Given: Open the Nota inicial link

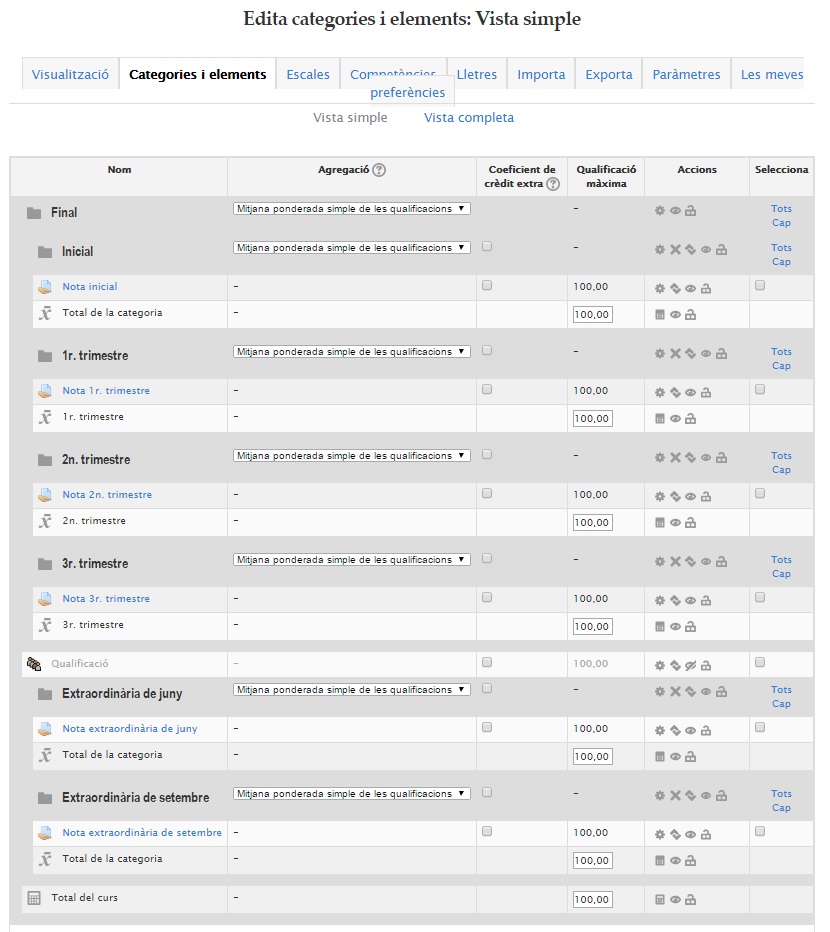Looking at the screenshot, I should (90, 286).
